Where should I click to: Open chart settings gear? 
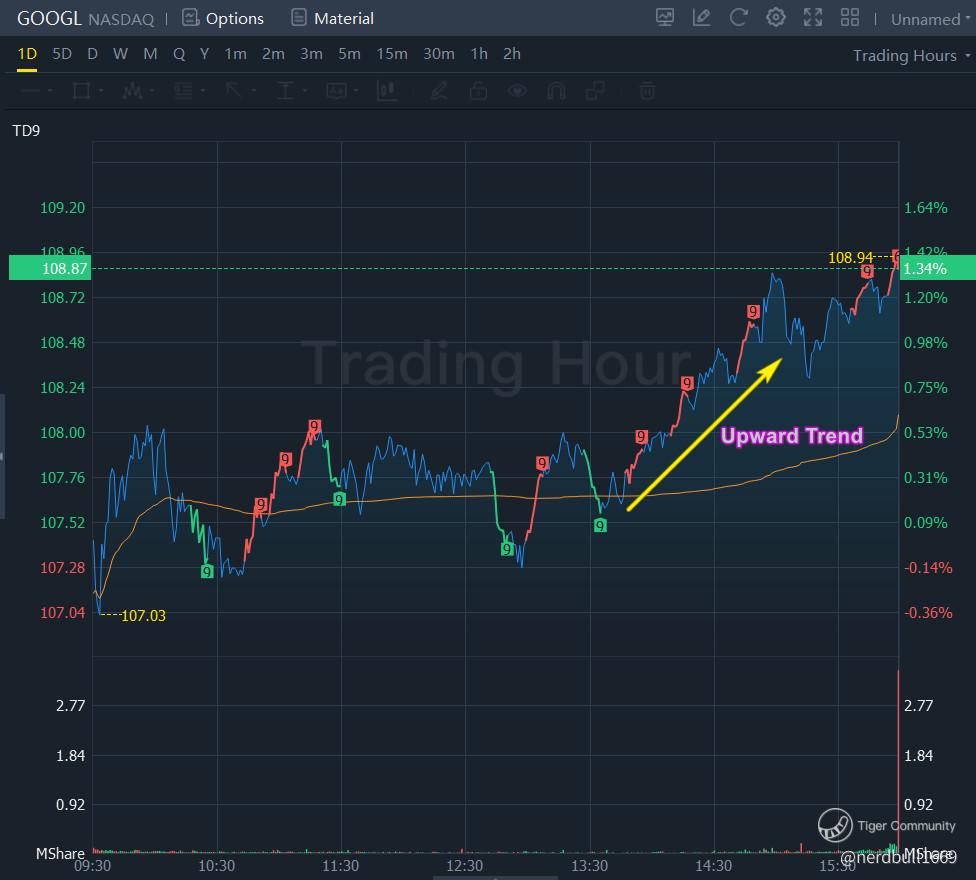(x=776, y=17)
